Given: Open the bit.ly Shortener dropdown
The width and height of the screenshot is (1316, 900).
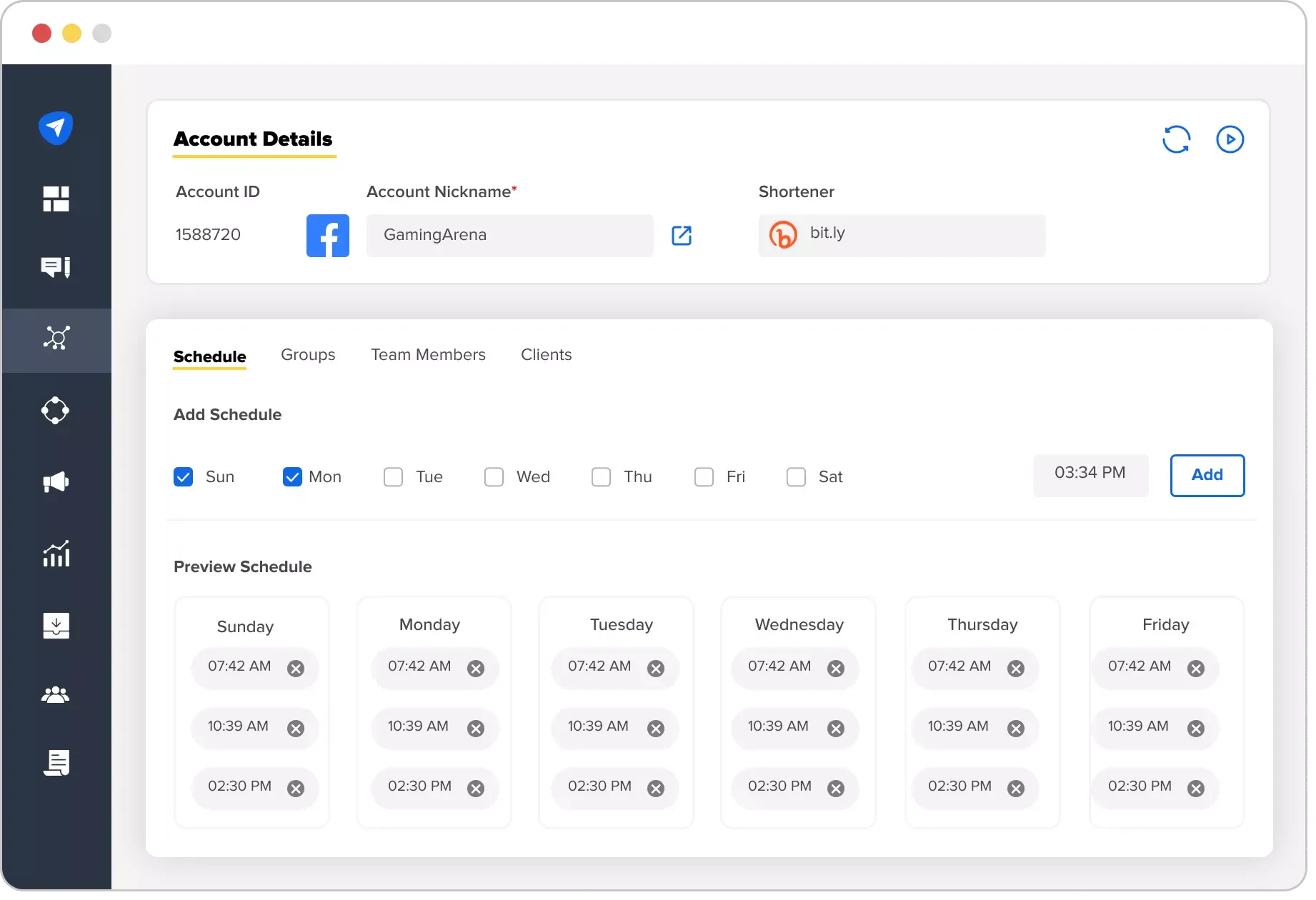Looking at the screenshot, I should (x=902, y=235).
